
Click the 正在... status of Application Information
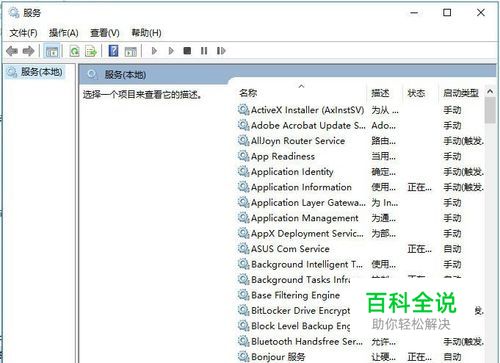pyautogui.click(x=419, y=187)
